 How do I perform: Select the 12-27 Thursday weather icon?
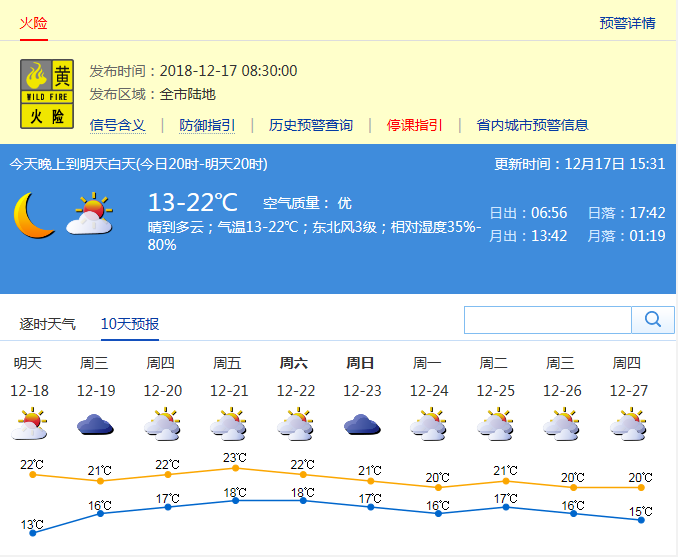click(x=628, y=425)
